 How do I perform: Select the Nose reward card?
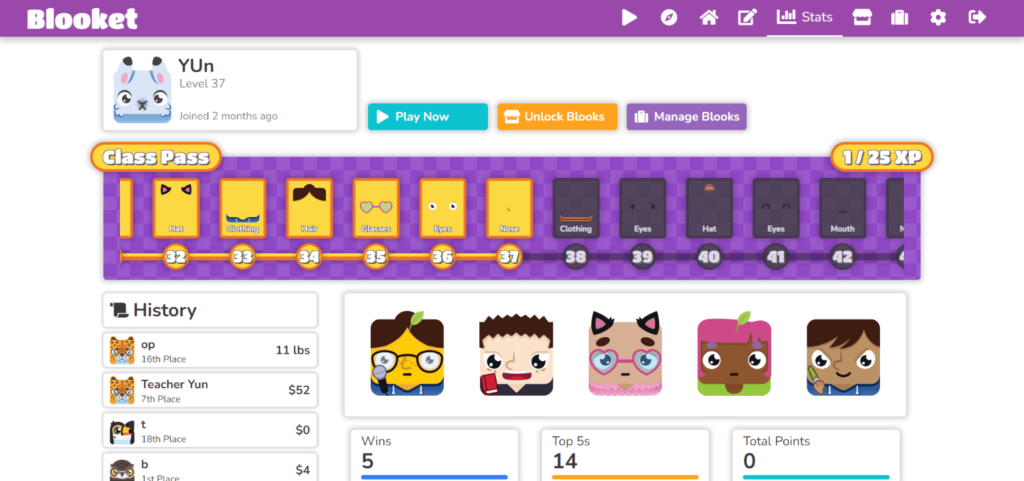[509, 208]
